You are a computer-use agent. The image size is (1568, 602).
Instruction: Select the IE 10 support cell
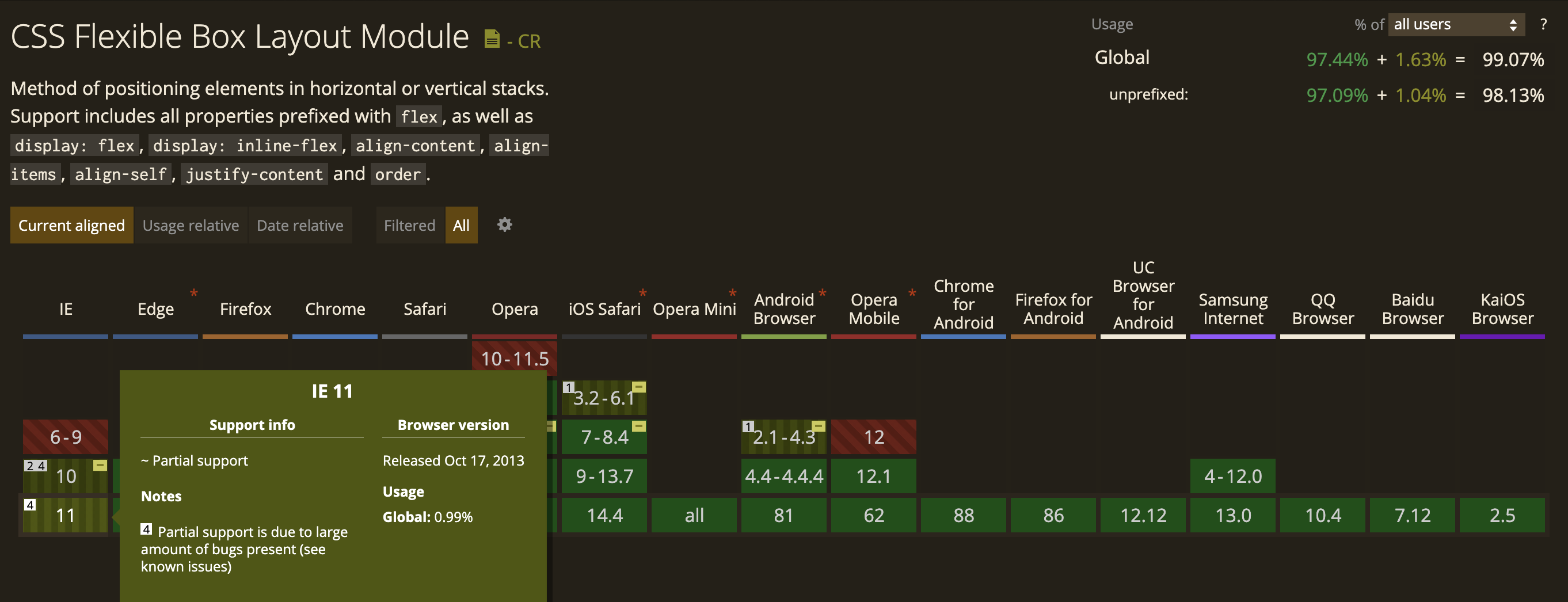pos(66,476)
